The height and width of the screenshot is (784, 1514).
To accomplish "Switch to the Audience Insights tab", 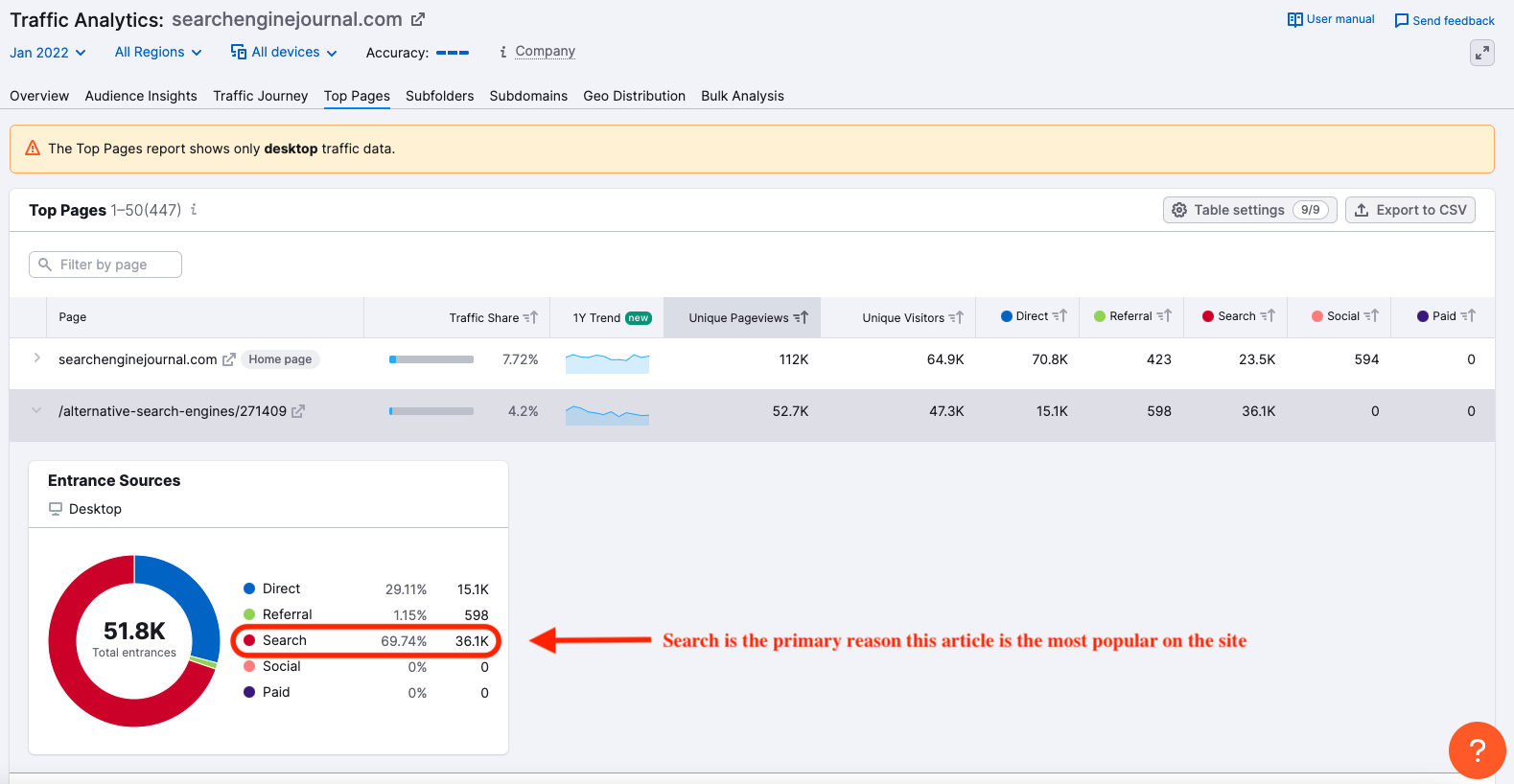I will tap(141, 96).
